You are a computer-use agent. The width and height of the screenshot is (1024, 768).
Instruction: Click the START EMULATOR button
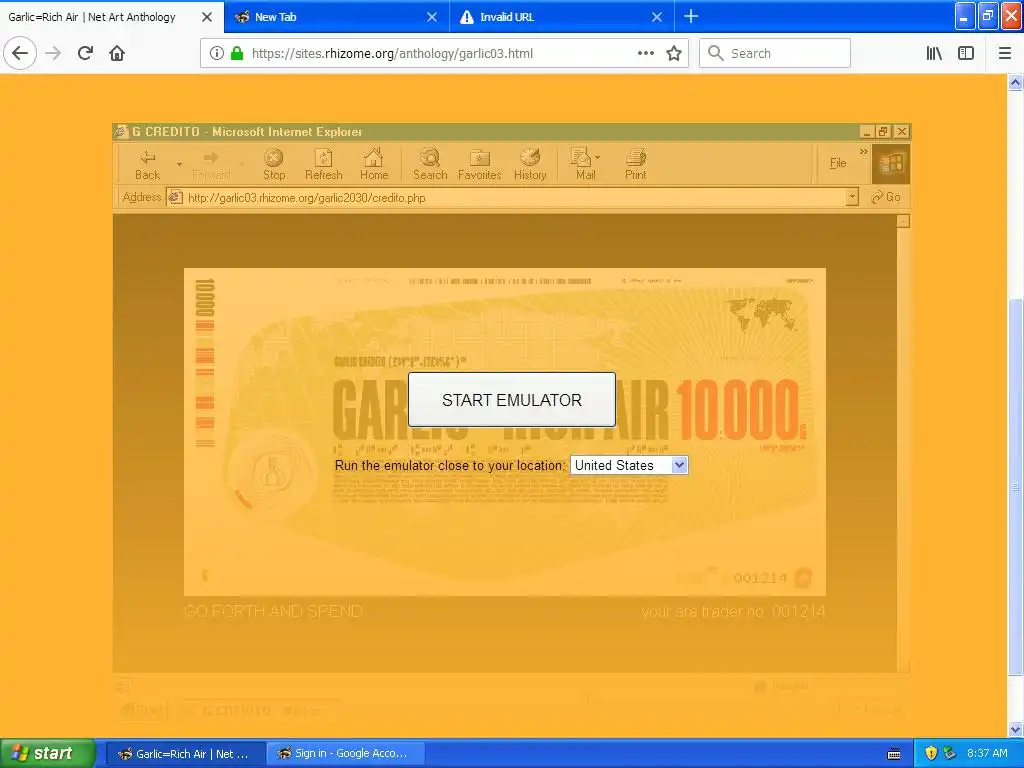(x=511, y=400)
